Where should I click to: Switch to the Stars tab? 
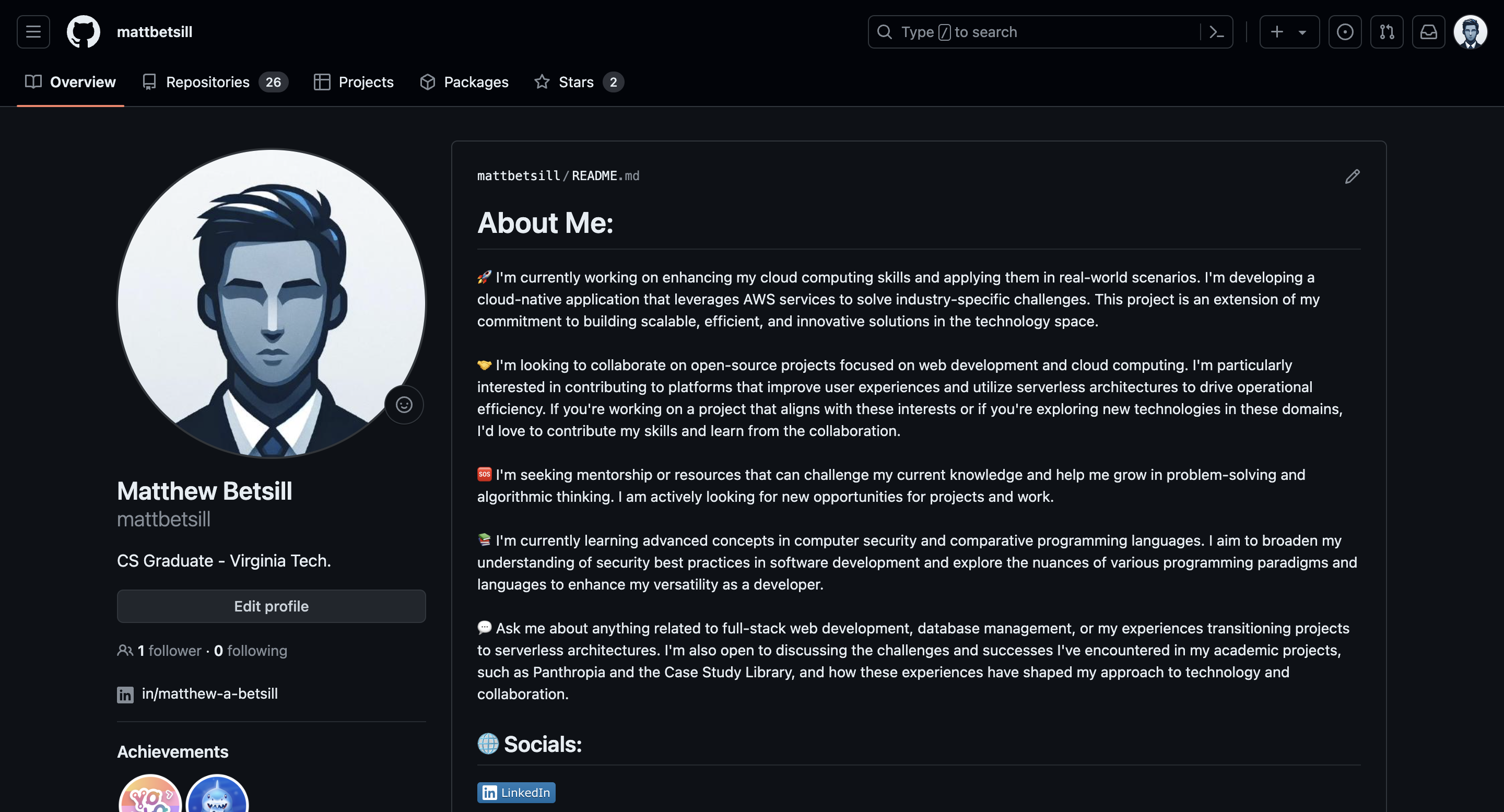click(579, 82)
